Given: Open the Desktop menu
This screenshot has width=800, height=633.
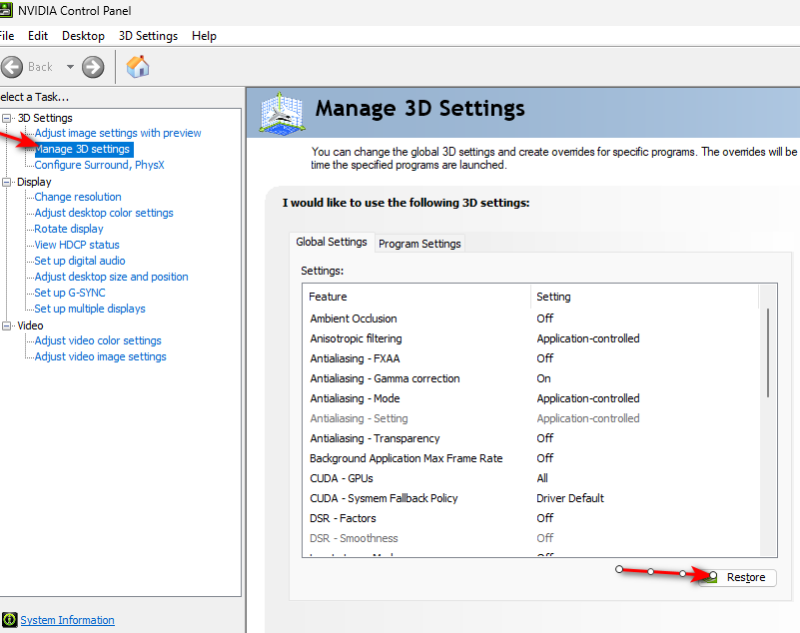Looking at the screenshot, I should [x=83, y=36].
